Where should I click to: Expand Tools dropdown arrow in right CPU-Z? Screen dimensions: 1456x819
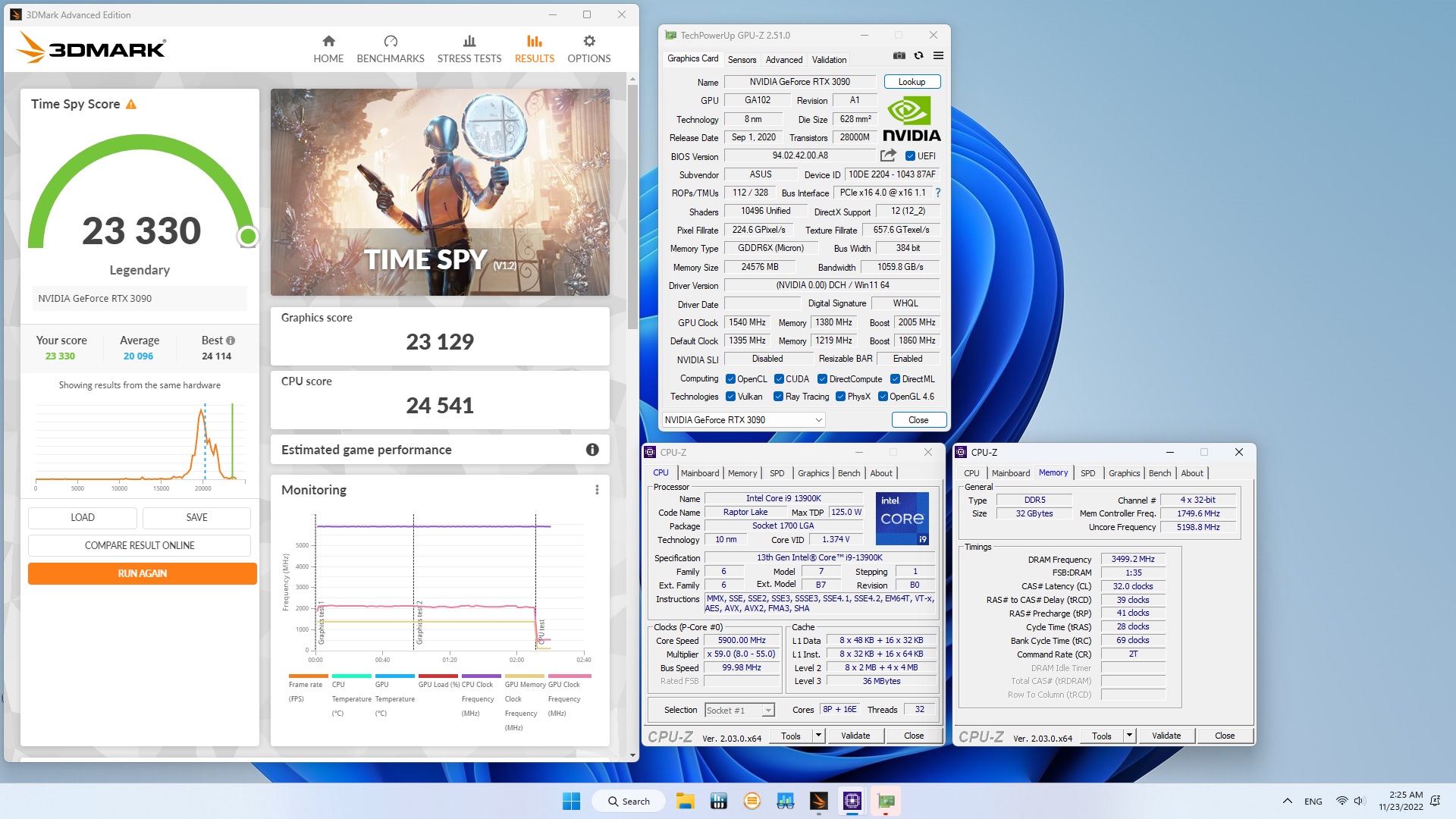tap(1129, 736)
